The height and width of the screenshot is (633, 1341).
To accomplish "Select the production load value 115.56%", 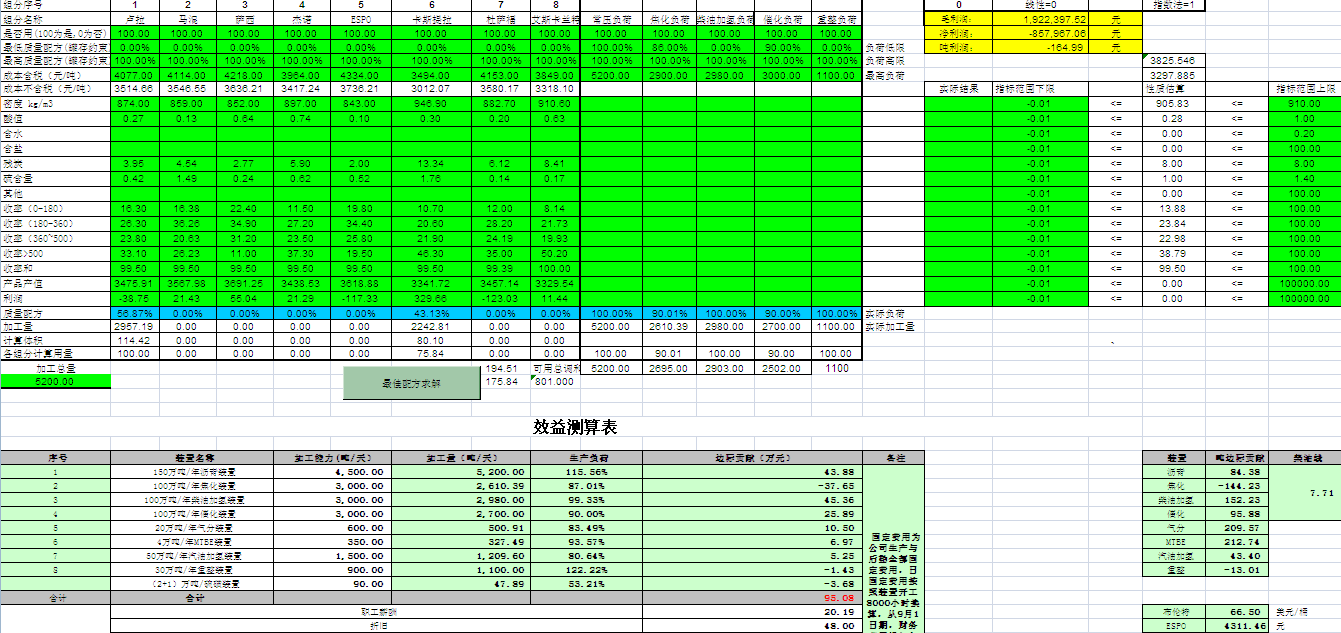I will pyautogui.click(x=586, y=472).
